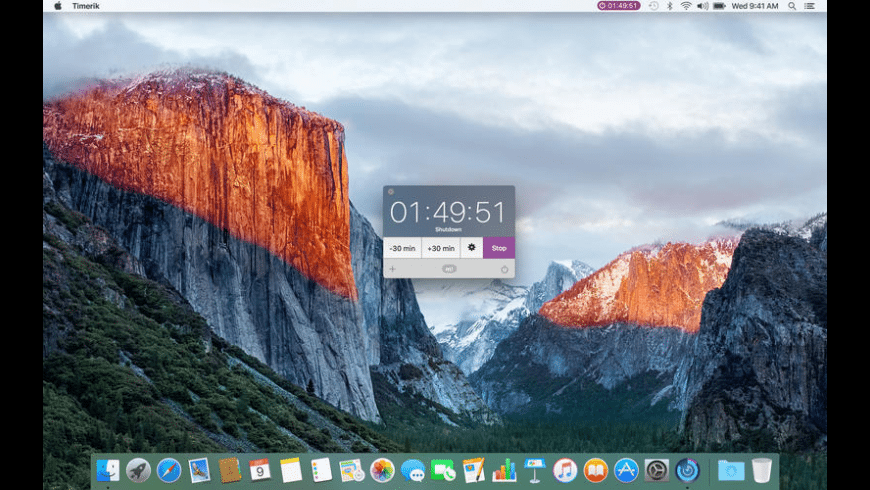
Task: Open Numbers from the Dock
Action: coord(504,471)
